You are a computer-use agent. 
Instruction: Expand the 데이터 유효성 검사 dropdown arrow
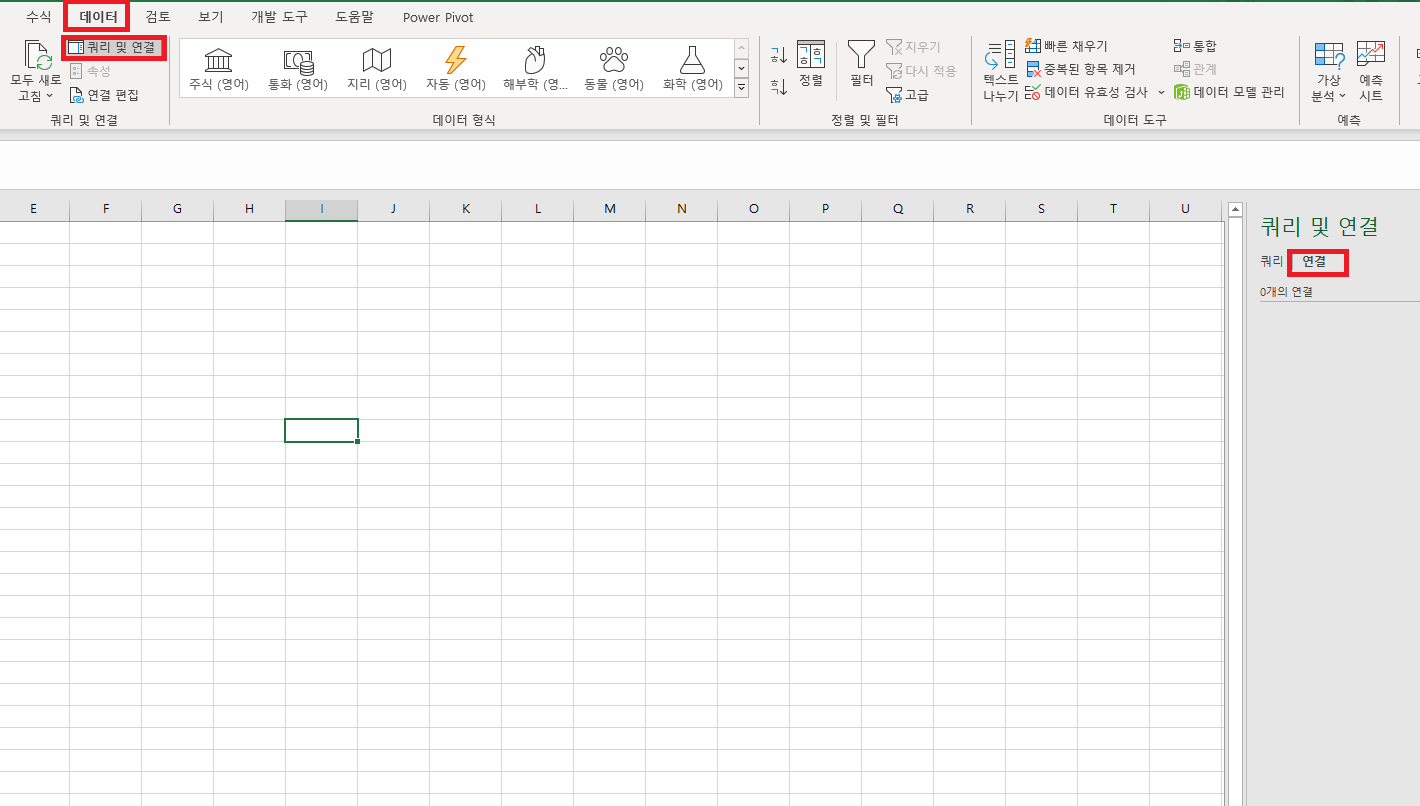[1161, 92]
